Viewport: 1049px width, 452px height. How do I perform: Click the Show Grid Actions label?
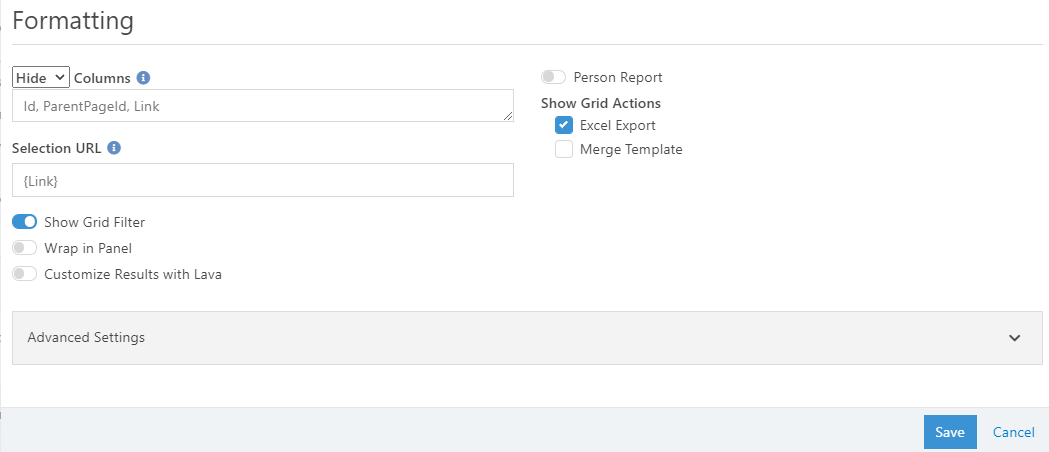[601, 103]
